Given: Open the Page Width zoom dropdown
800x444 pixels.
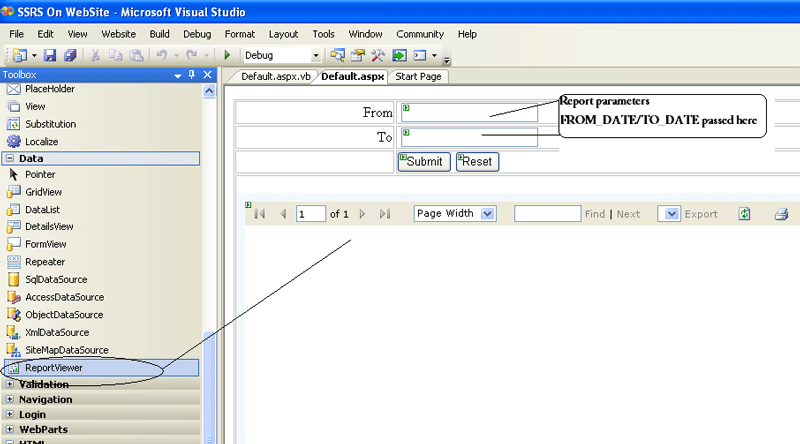Looking at the screenshot, I should 488,213.
